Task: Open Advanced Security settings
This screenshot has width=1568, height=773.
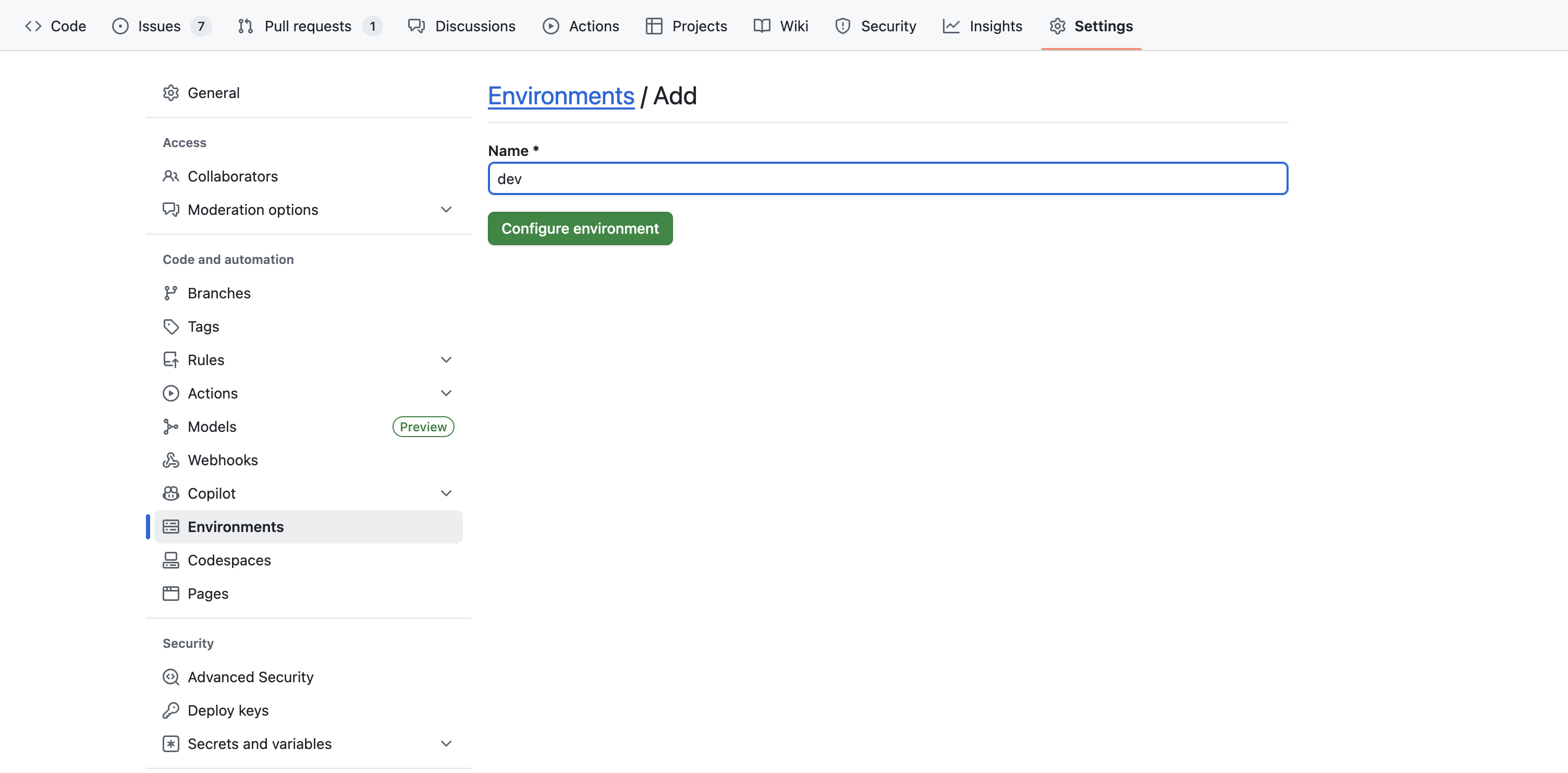Action: pos(250,677)
